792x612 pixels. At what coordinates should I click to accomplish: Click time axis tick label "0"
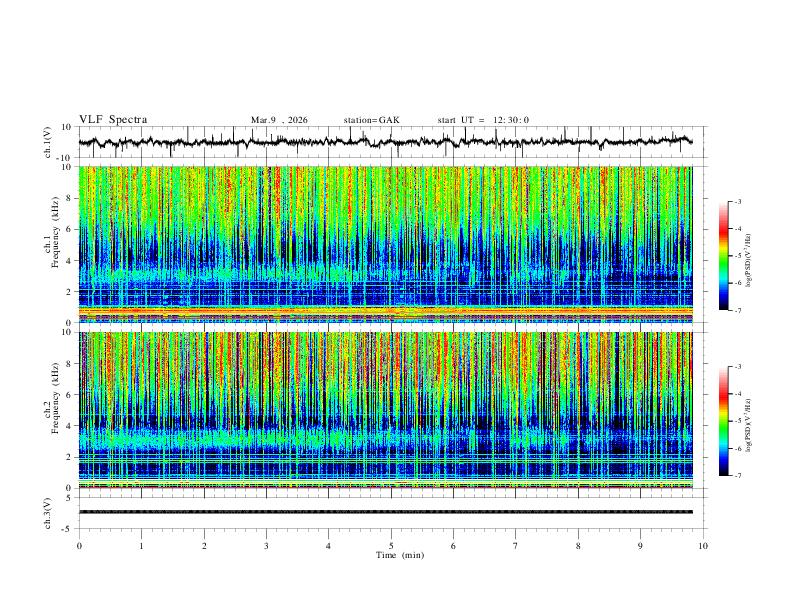(x=79, y=546)
